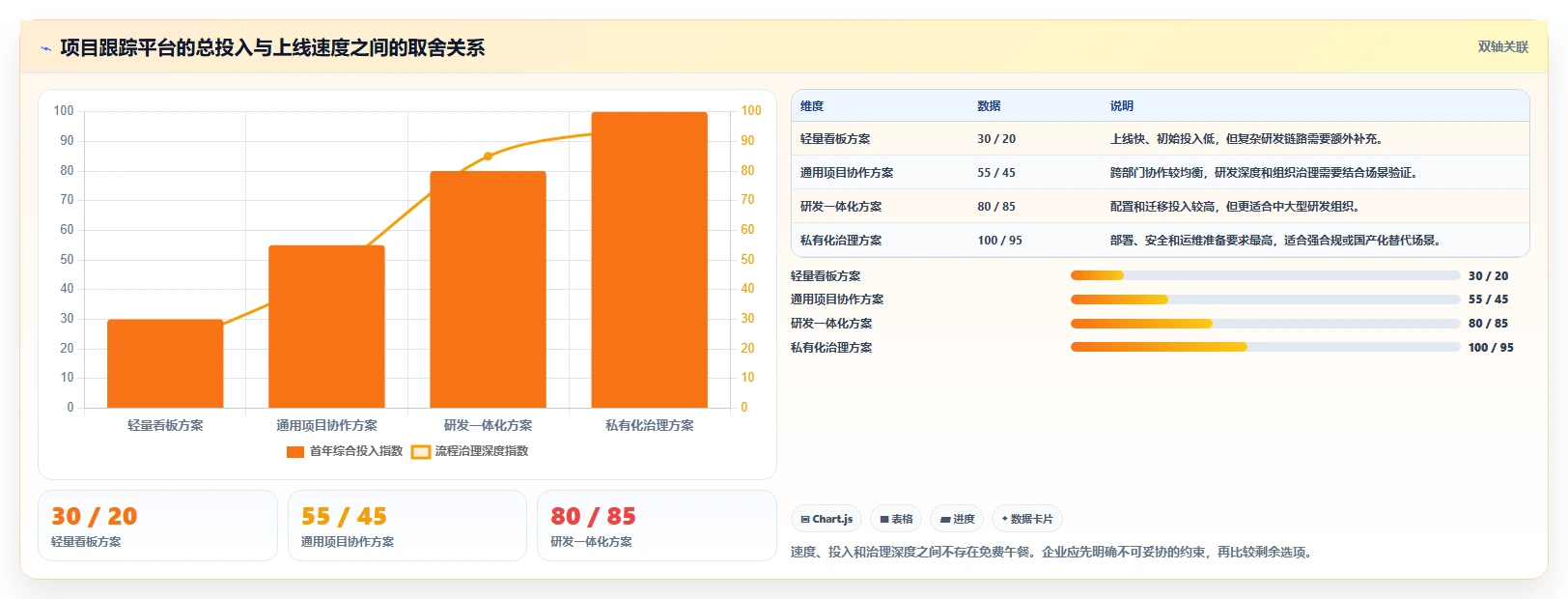Screen dimensions: 1568x599
Task: Select the 进度 tag chip
Action: [x=957, y=519]
